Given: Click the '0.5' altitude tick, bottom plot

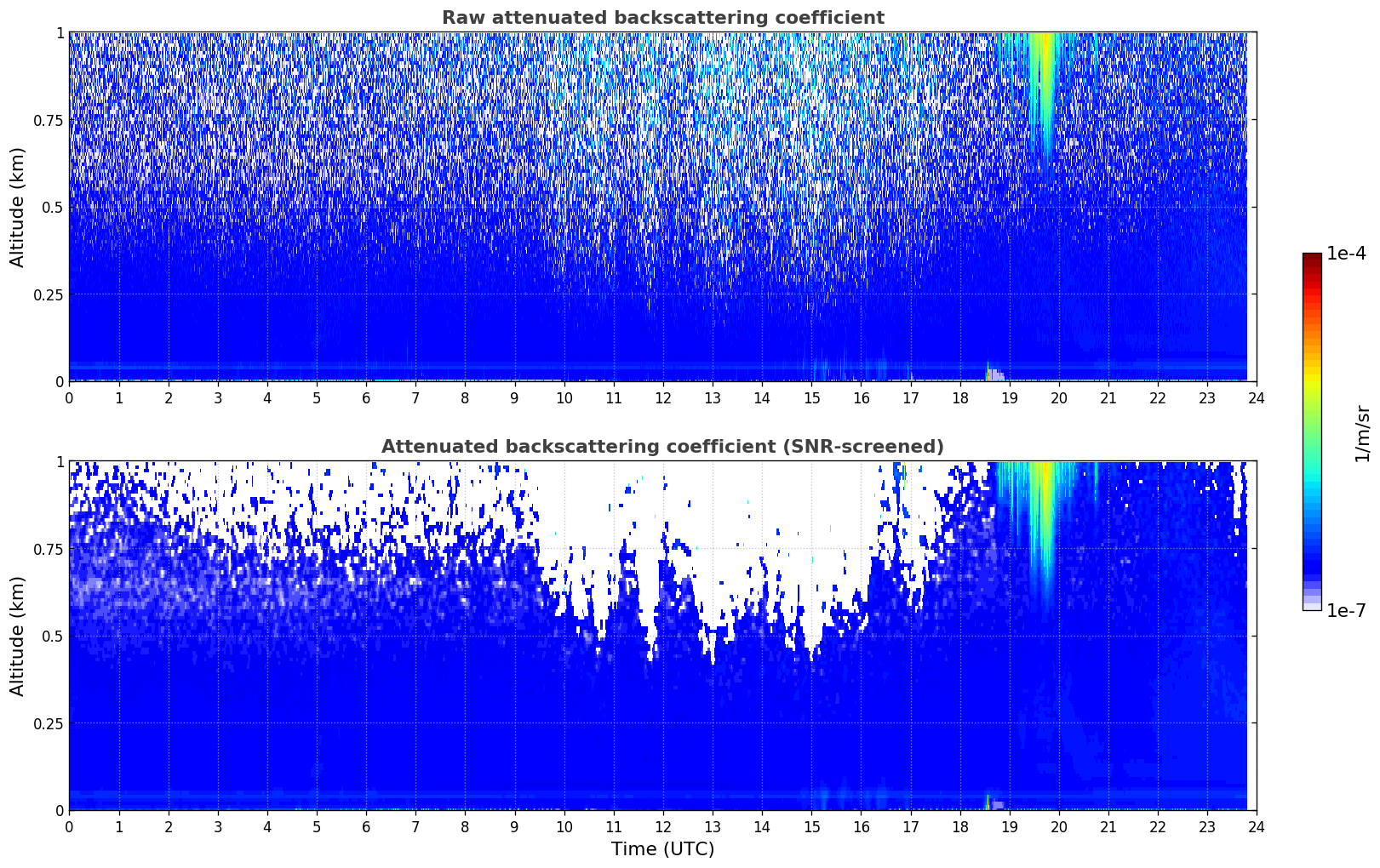Looking at the screenshot, I should [x=53, y=636].
